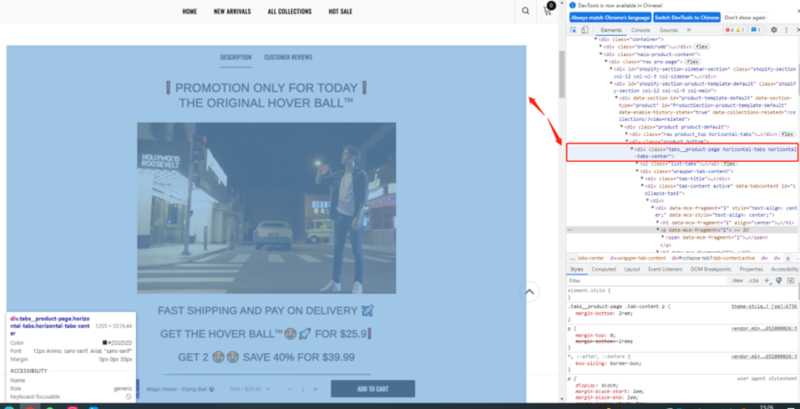Toggle the flex badge beside row pro-page div
This screenshot has height=409, width=800.
click(691, 61)
